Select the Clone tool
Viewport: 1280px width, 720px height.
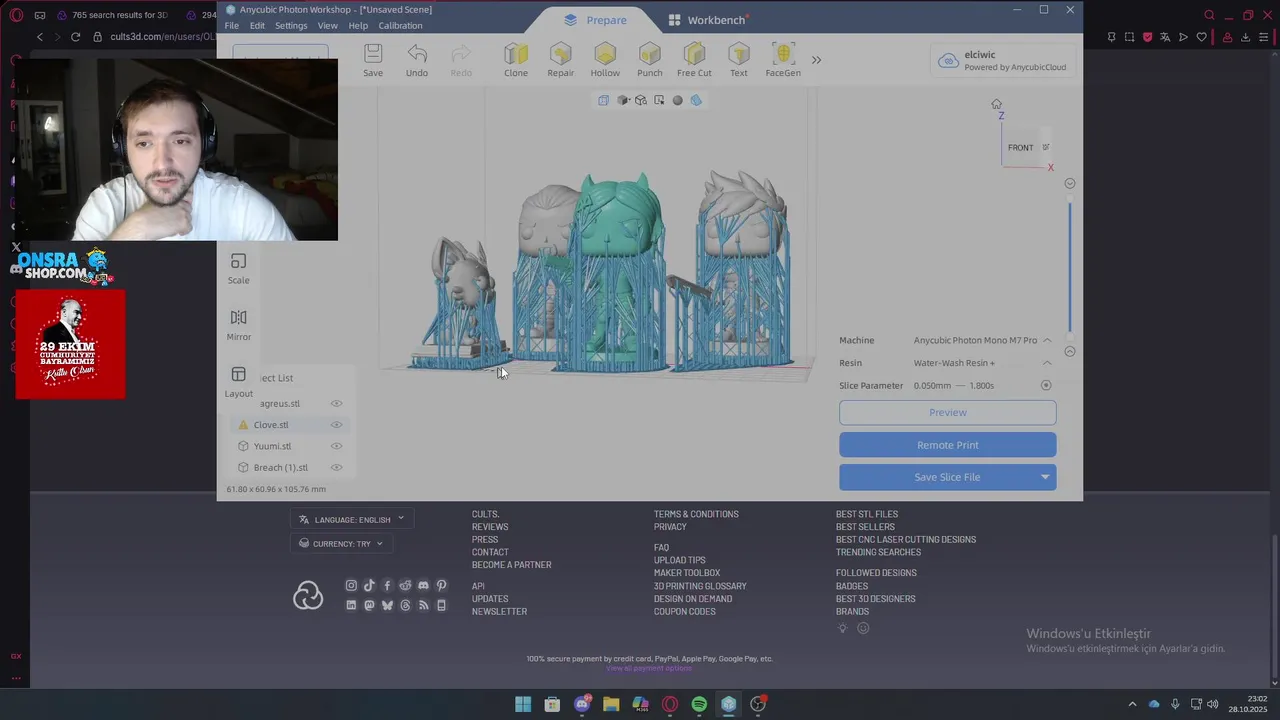click(x=516, y=60)
